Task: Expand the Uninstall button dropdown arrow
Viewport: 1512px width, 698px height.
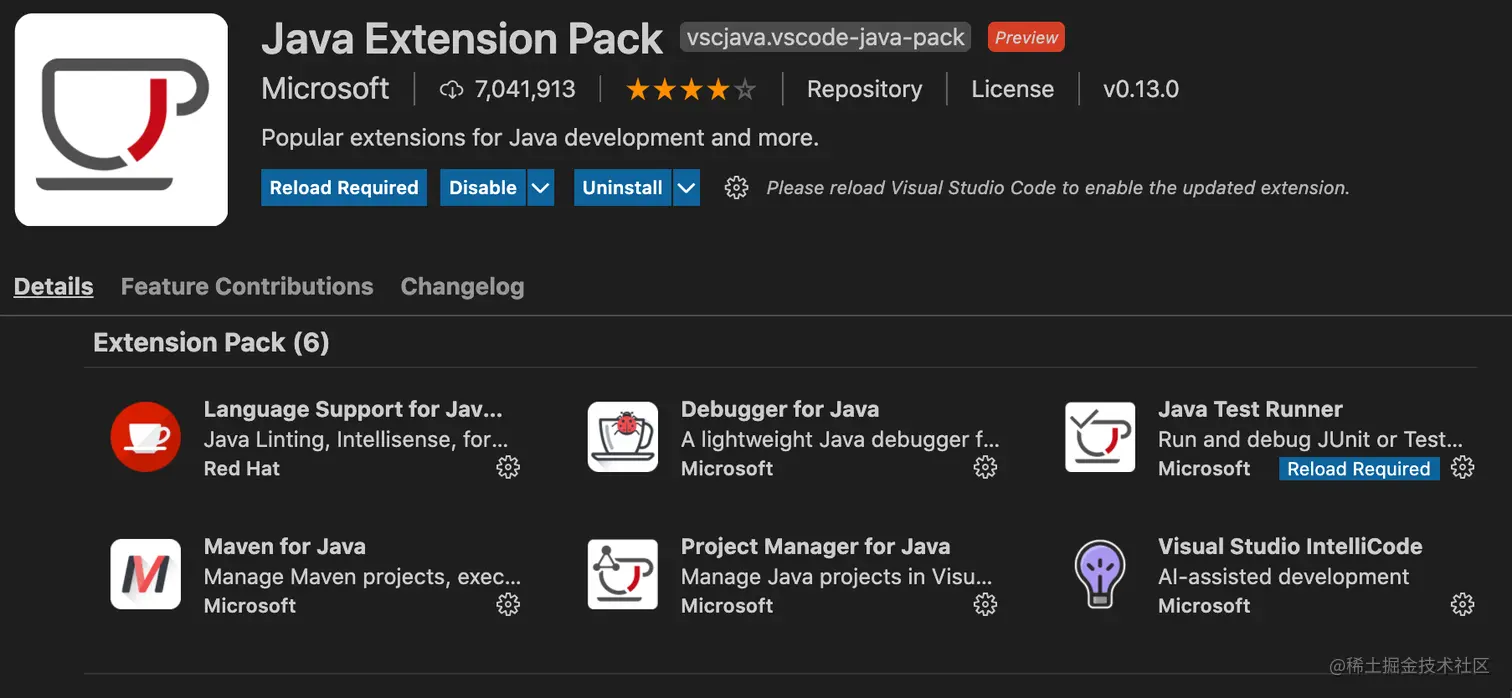Action: [687, 187]
